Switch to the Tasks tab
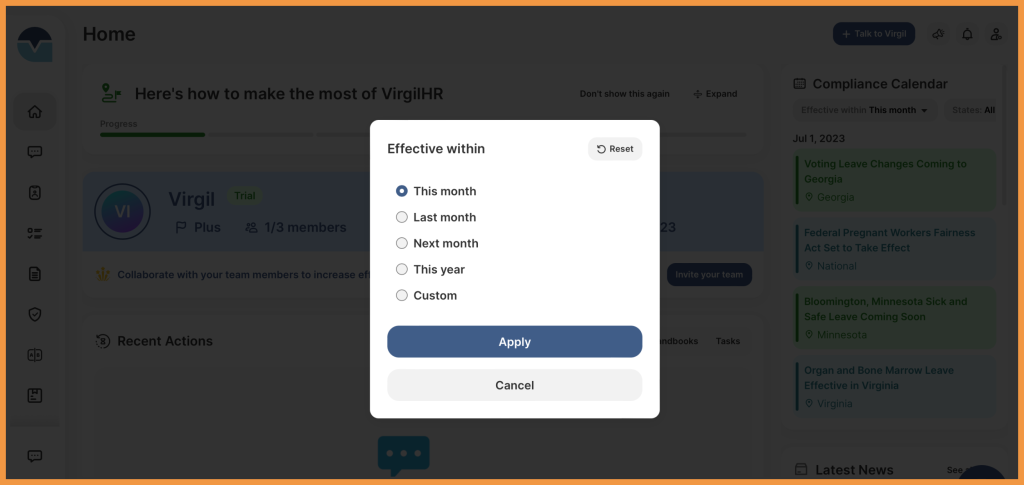Viewport: 1024px width, 485px height. [x=728, y=341]
